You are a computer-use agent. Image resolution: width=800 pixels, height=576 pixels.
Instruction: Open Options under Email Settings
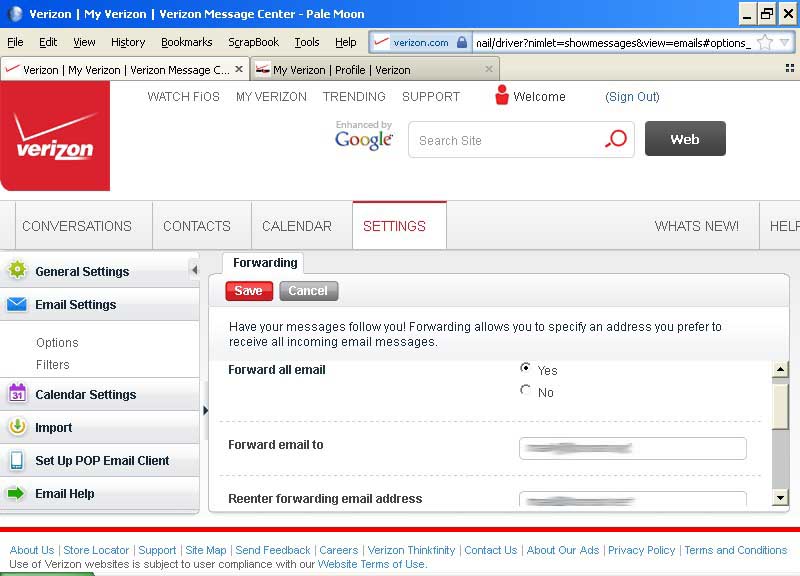point(57,342)
